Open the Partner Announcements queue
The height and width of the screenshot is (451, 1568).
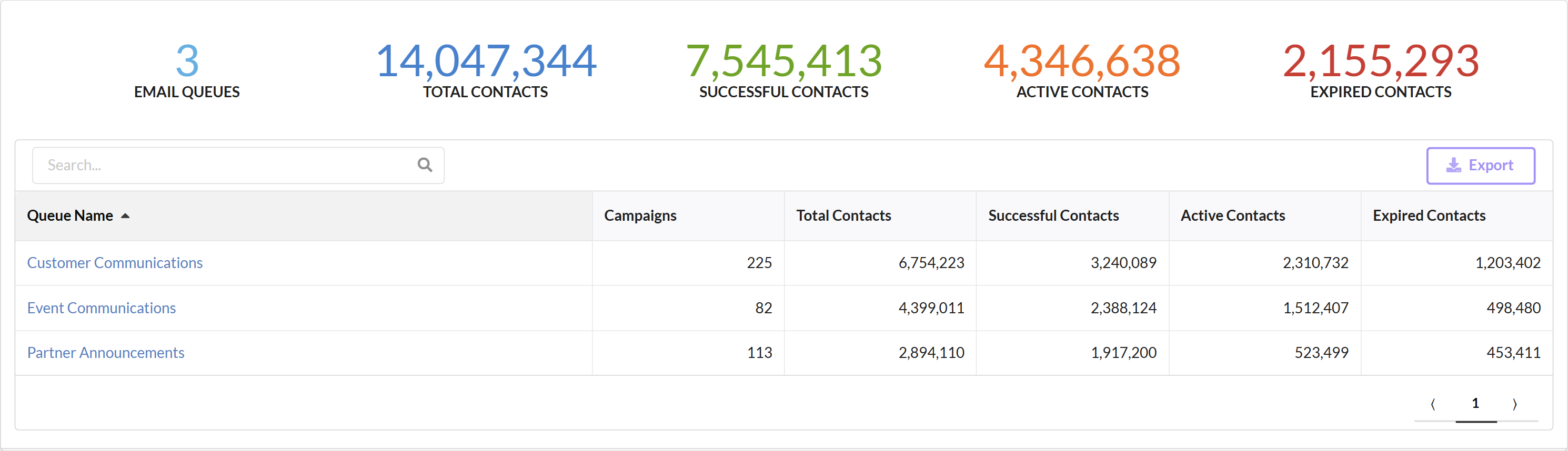[x=105, y=353]
